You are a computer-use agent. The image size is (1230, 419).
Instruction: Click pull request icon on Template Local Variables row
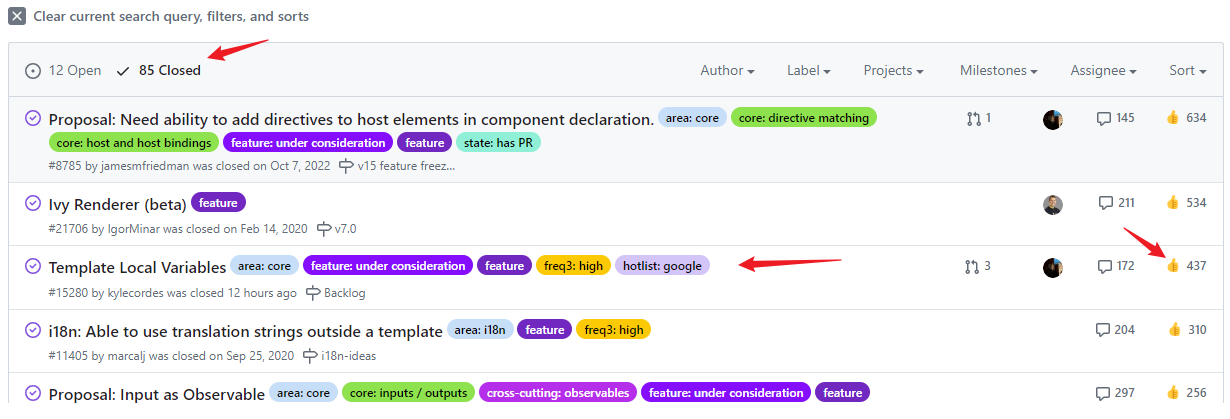[x=972, y=267]
